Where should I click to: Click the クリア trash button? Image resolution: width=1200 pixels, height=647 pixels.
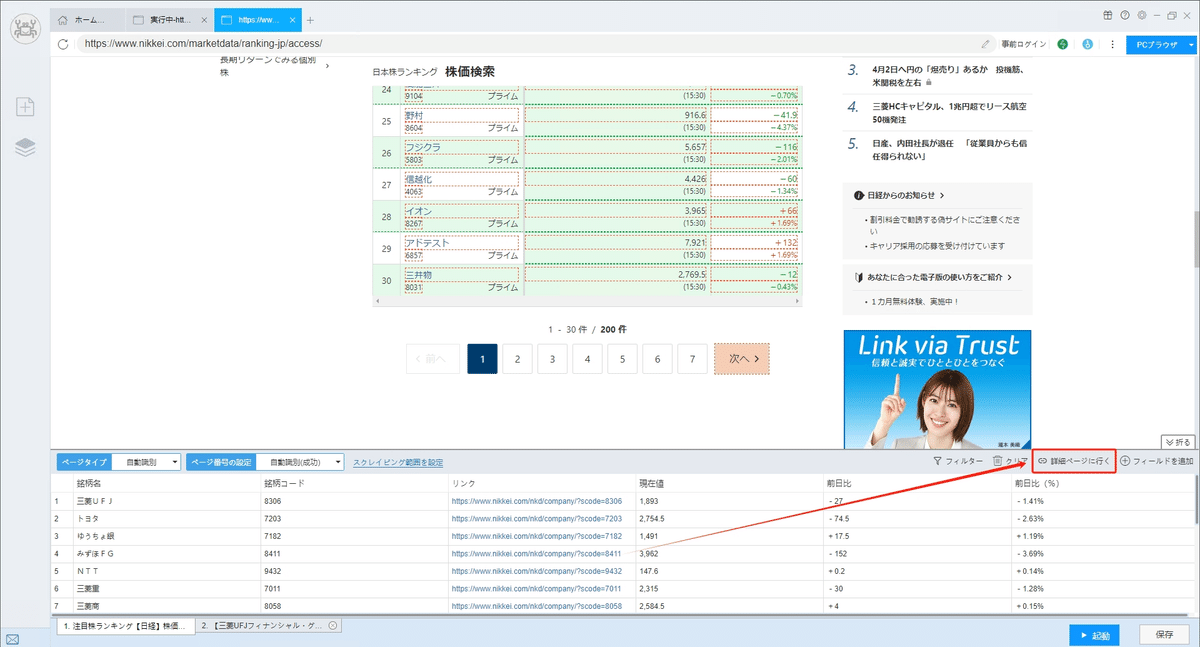coord(1010,462)
